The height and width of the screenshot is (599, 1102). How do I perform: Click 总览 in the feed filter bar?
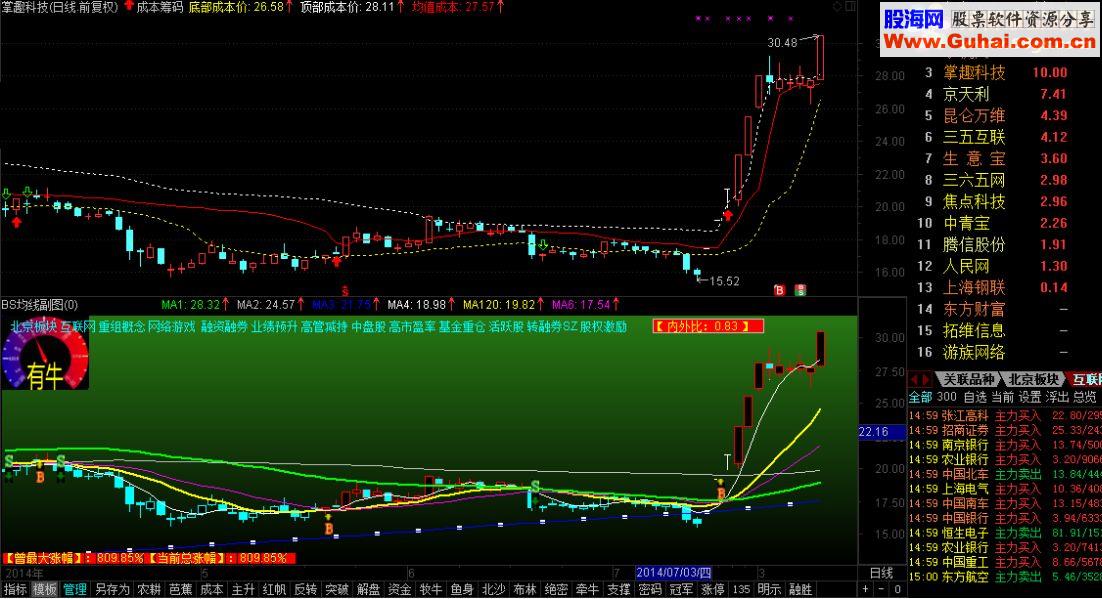pos(1084,397)
